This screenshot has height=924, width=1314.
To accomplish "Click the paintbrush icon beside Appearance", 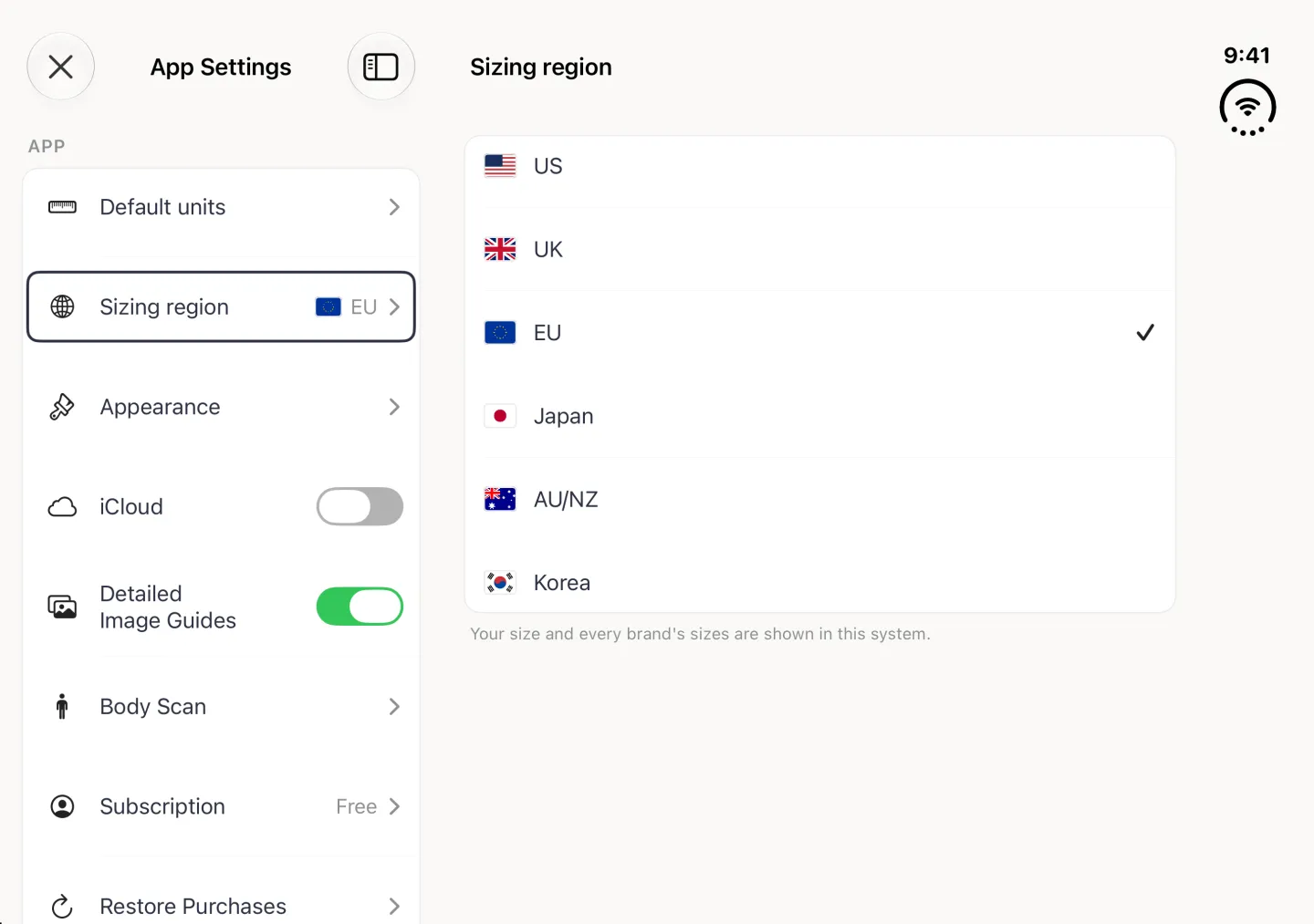I will click(x=62, y=407).
